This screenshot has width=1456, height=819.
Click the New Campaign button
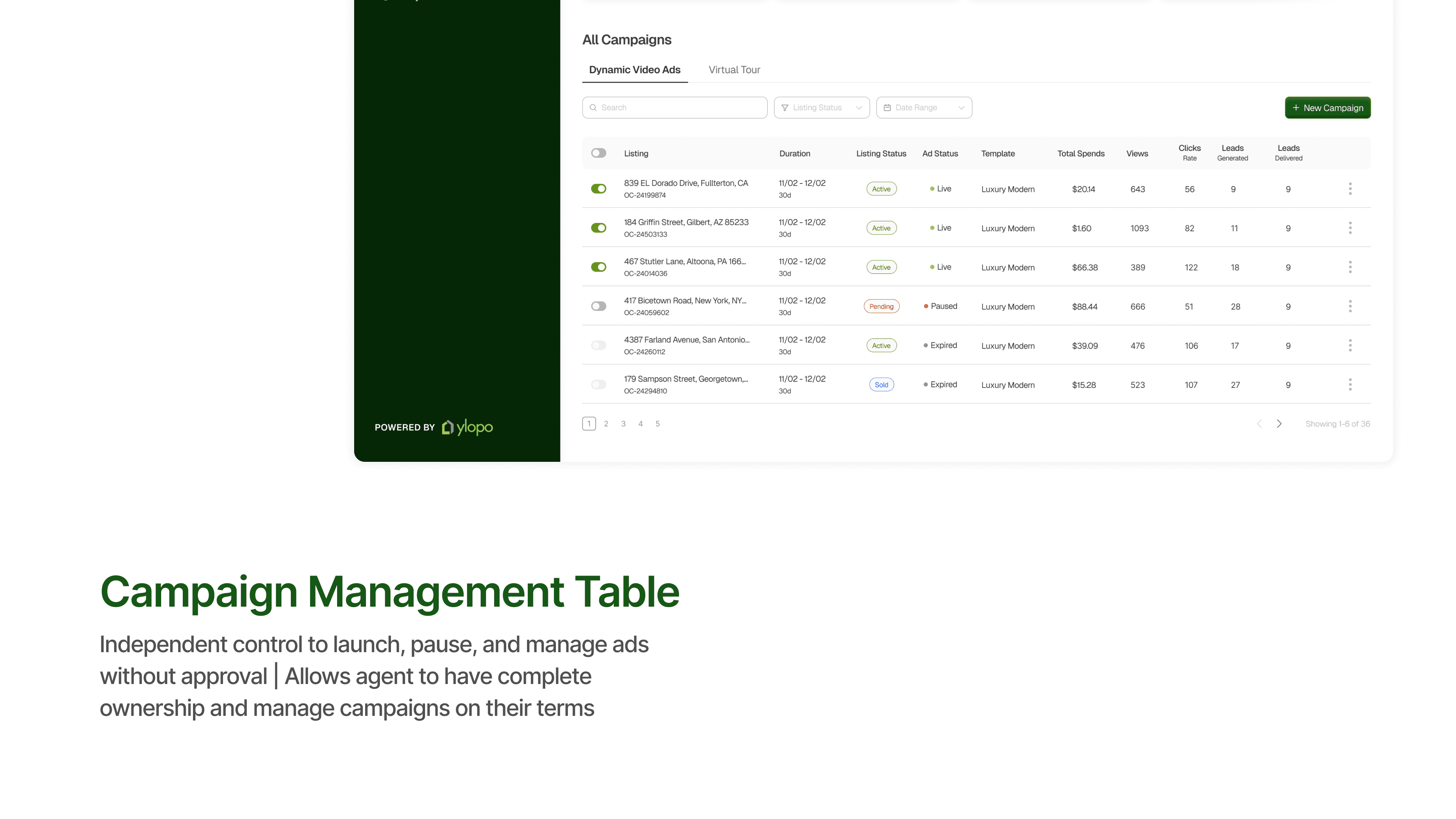point(1327,107)
